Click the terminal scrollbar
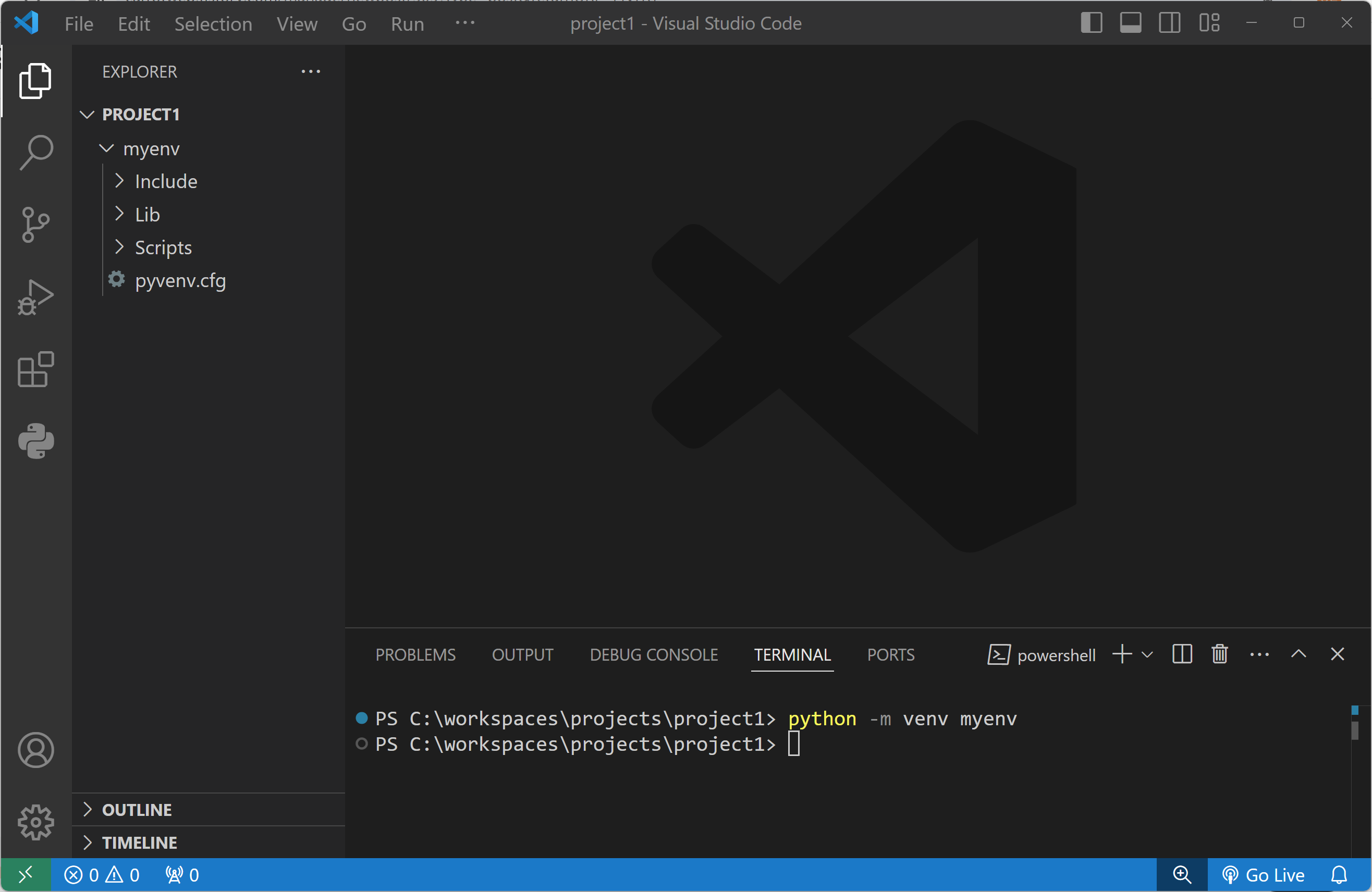Screen dimensions: 1372x892 tap(1354, 730)
